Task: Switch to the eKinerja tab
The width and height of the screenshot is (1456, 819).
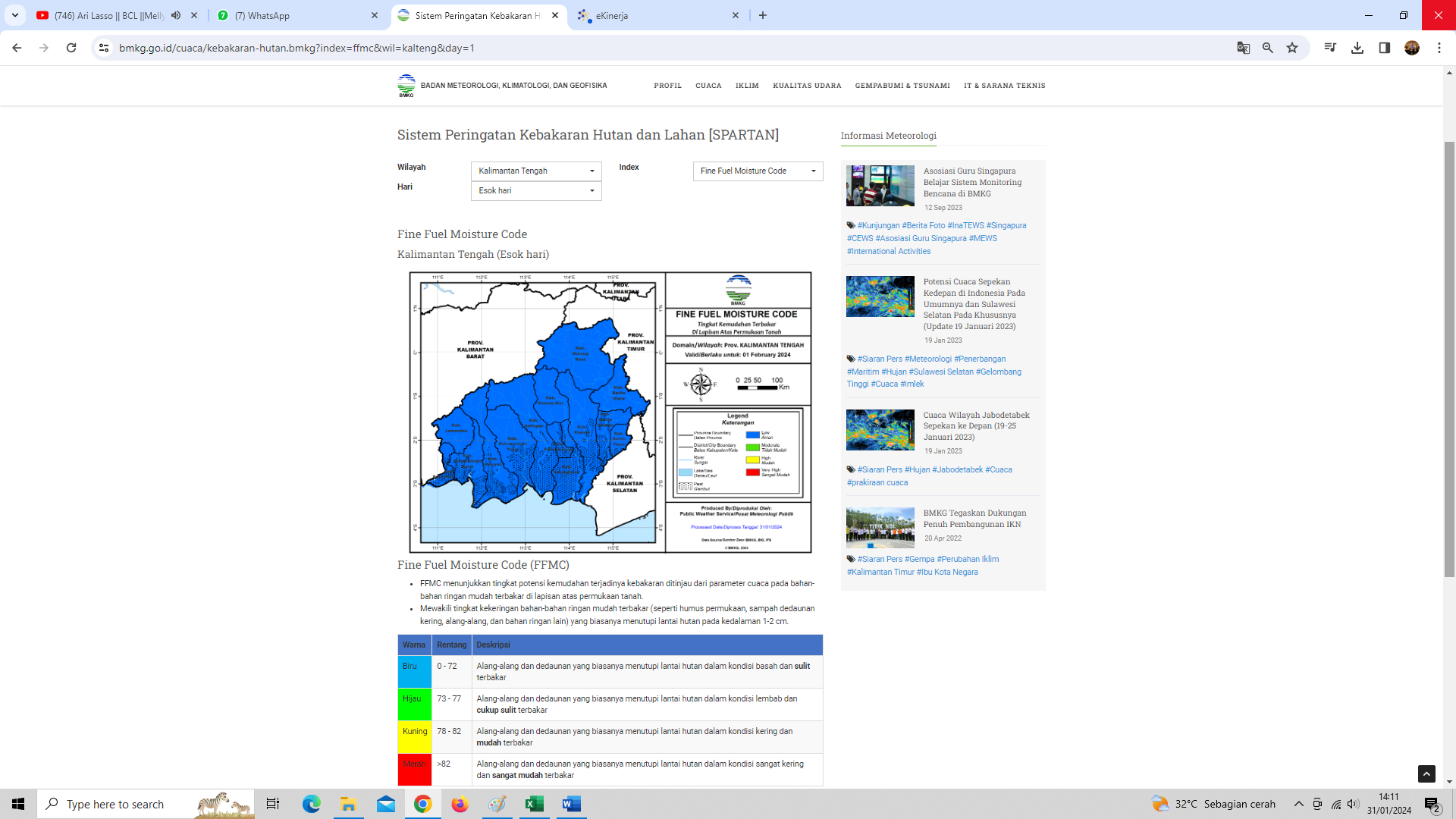Action: [x=657, y=15]
